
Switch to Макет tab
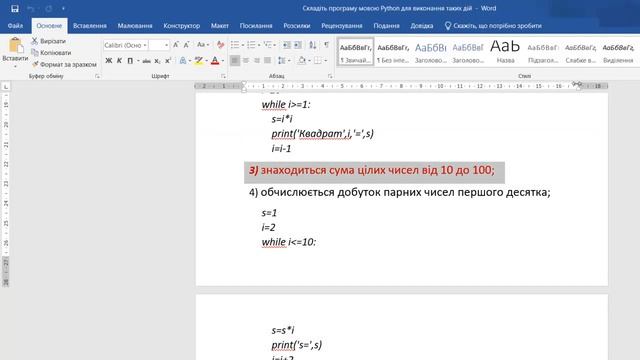220,26
